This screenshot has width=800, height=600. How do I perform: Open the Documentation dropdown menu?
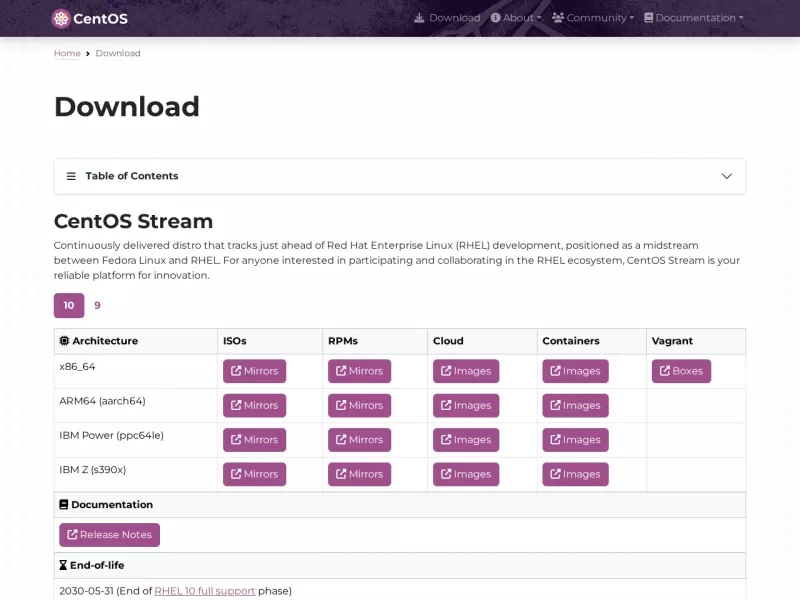[x=693, y=18]
